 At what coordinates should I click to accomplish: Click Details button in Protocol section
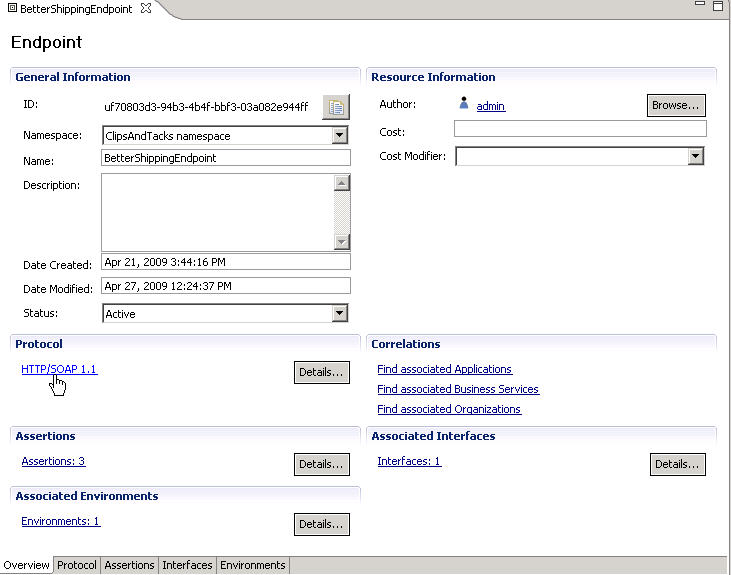321,372
